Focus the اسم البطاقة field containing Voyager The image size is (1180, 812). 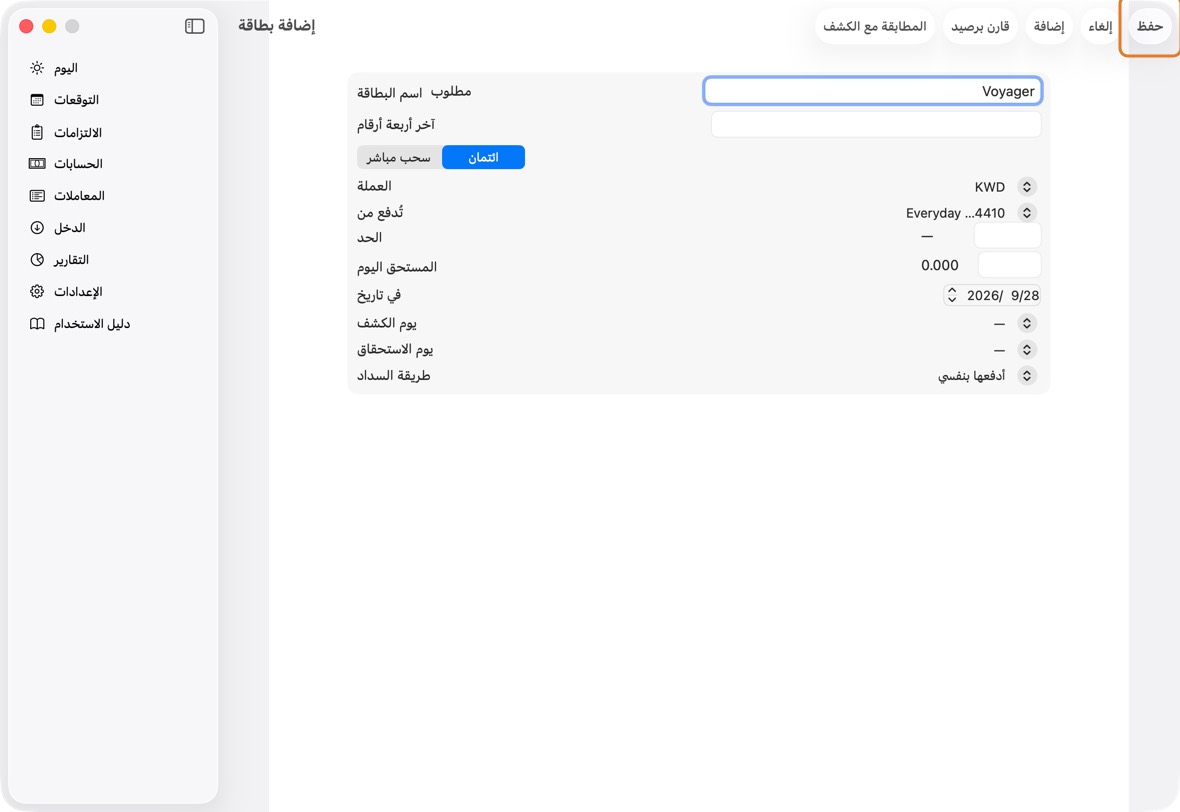pyautogui.click(x=873, y=91)
